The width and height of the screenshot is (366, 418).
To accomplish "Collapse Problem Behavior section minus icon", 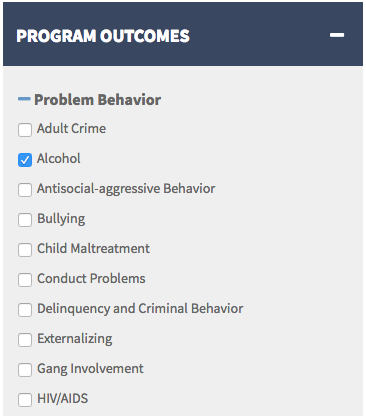I will pyautogui.click(x=24, y=98).
